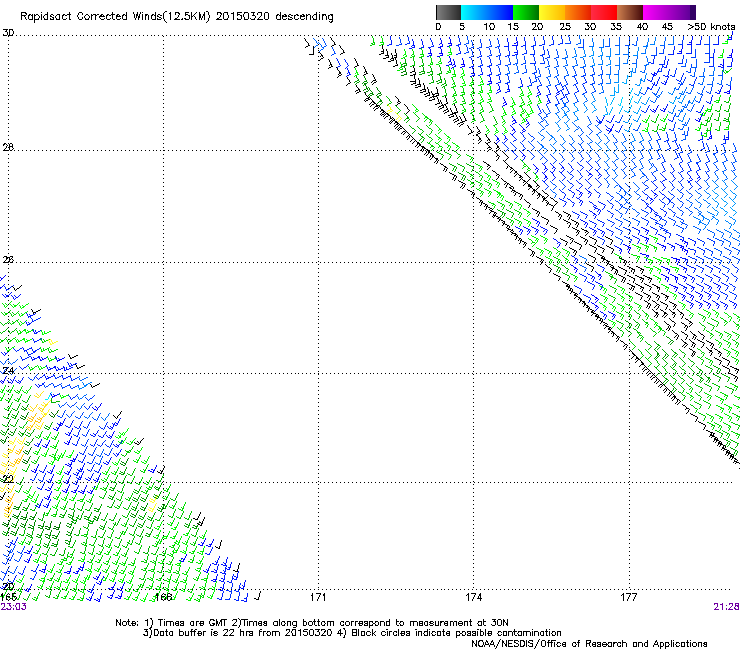Click the 'NOAA/NESDIS/Office of Research and Applications' credit
This screenshot has height=650, width=740.
(589, 644)
